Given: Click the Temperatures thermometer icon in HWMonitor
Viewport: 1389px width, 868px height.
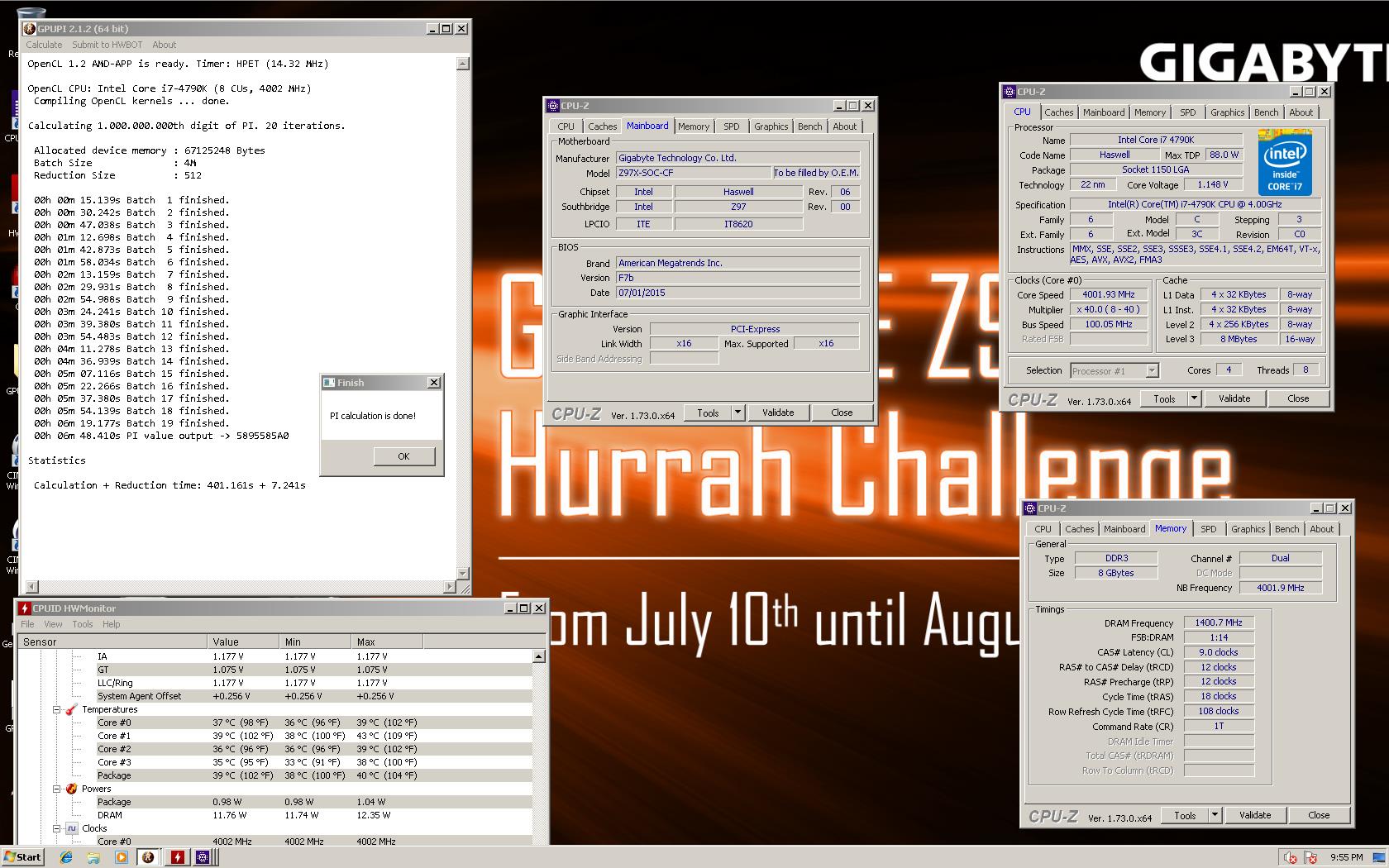Looking at the screenshot, I should (x=72, y=709).
